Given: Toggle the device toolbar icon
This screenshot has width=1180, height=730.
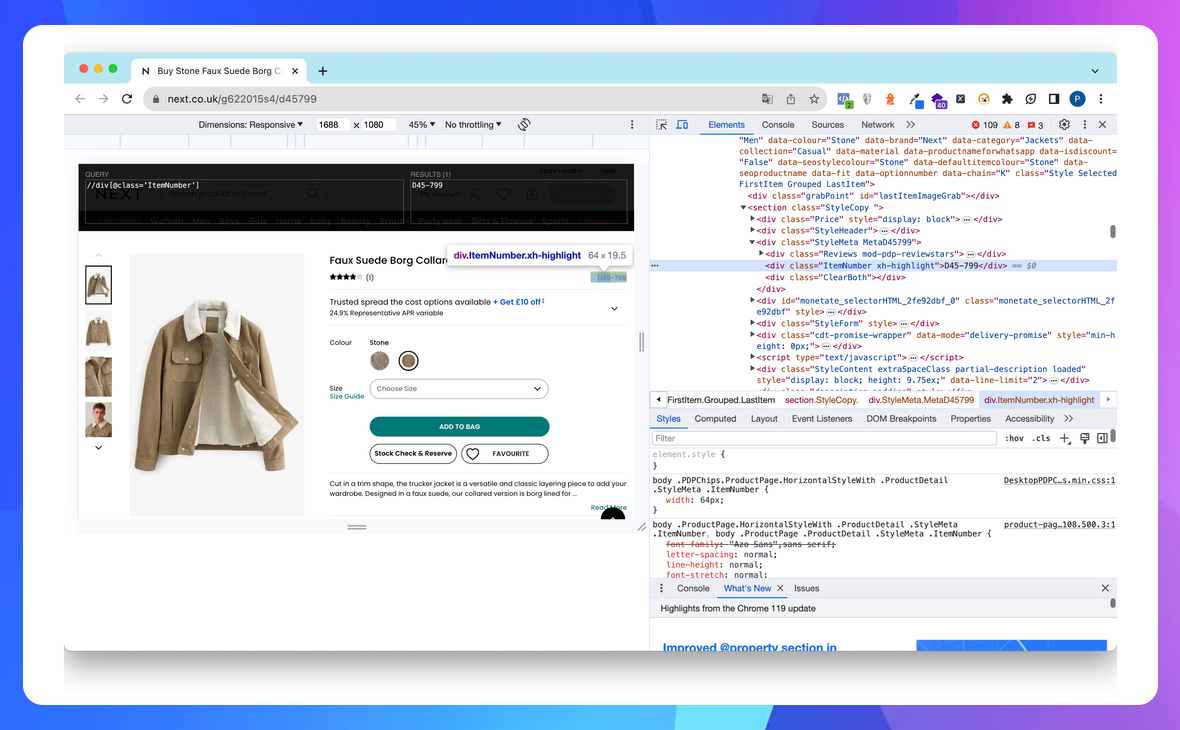Looking at the screenshot, I should (682, 125).
